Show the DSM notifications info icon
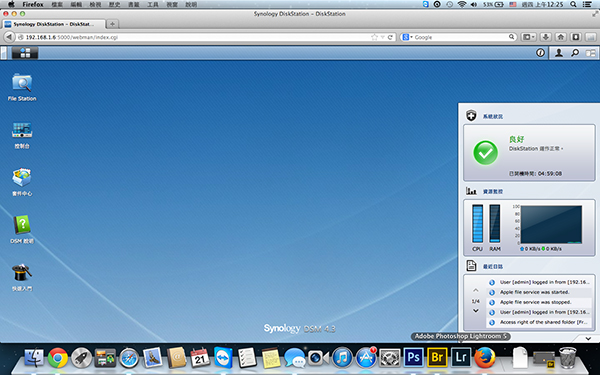The height and width of the screenshot is (375, 600). pos(540,53)
